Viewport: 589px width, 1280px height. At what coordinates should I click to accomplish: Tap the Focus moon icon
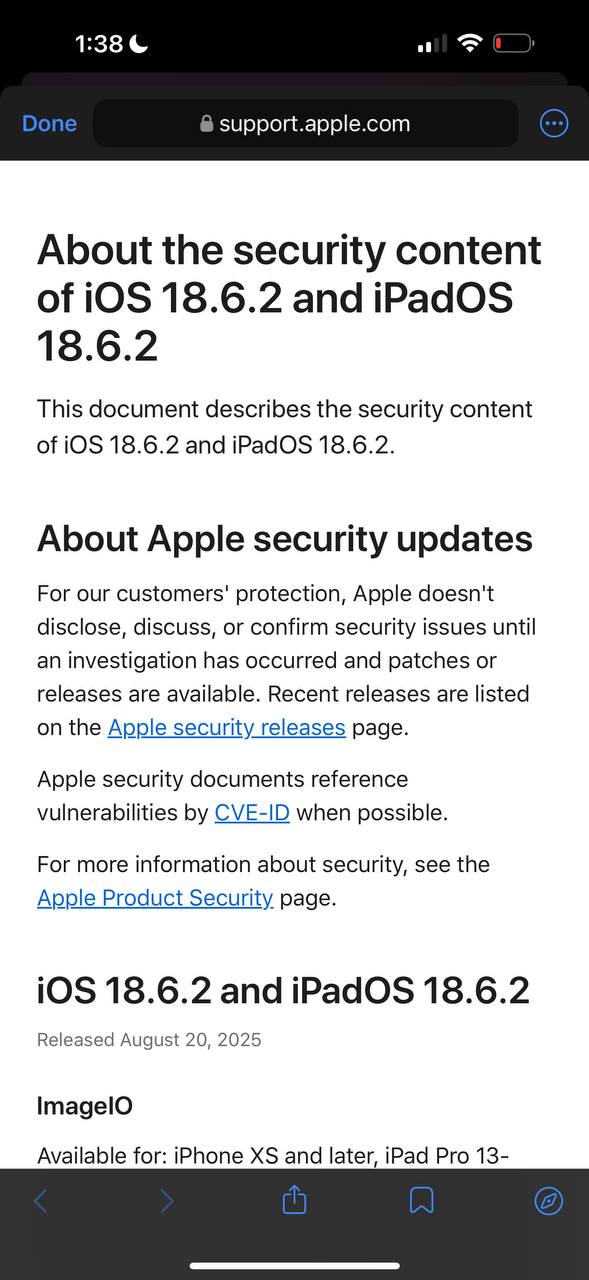[138, 43]
